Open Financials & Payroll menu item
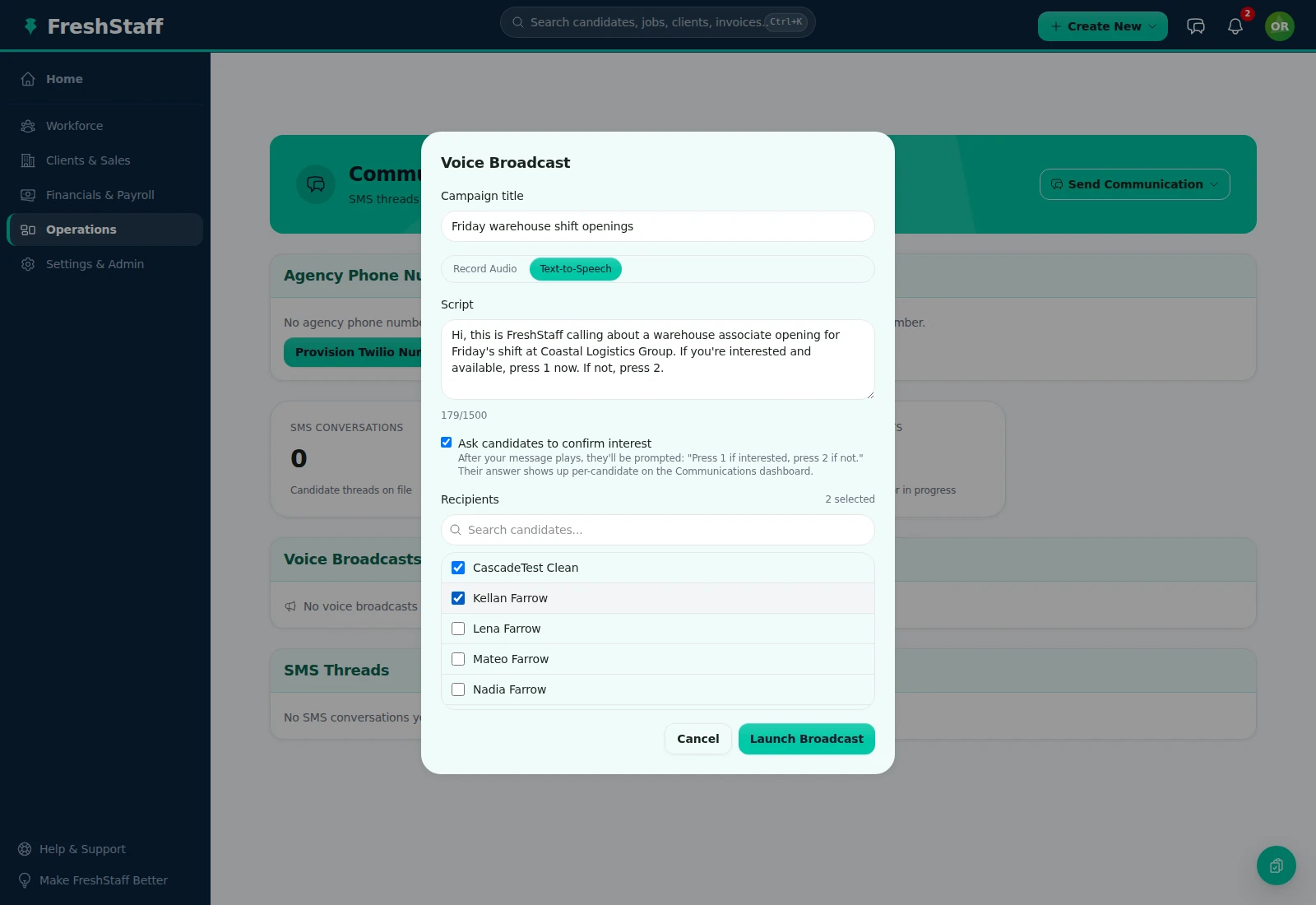 pyautogui.click(x=105, y=195)
